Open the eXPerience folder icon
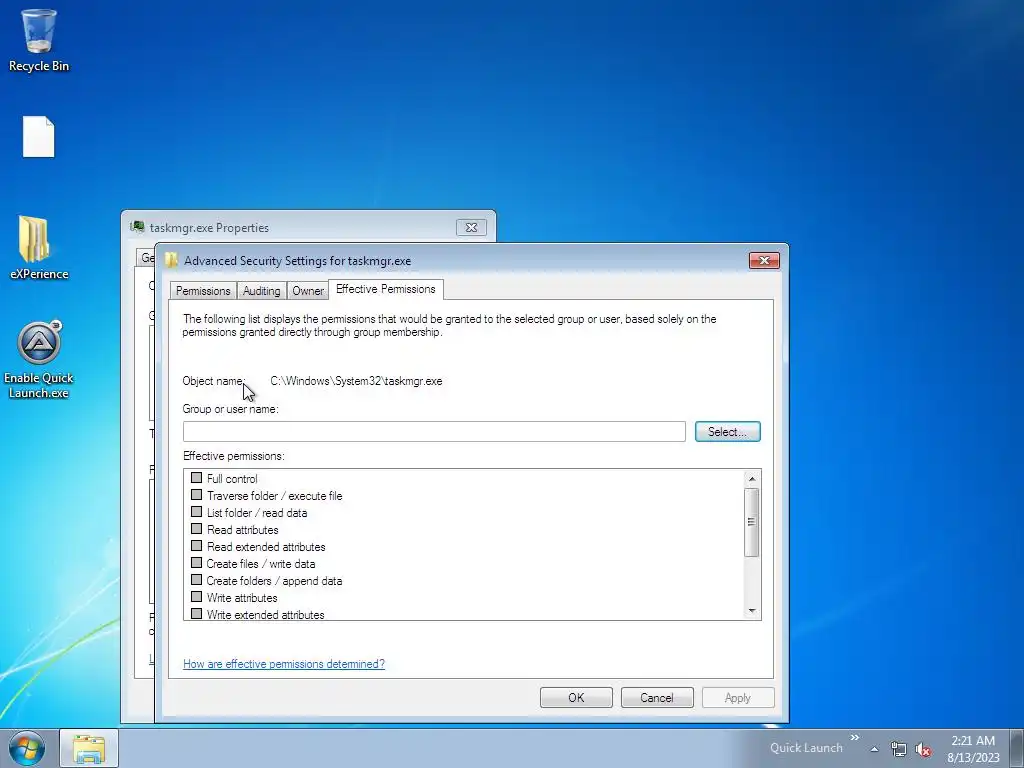Image resolution: width=1024 pixels, height=768 pixels. (x=39, y=248)
